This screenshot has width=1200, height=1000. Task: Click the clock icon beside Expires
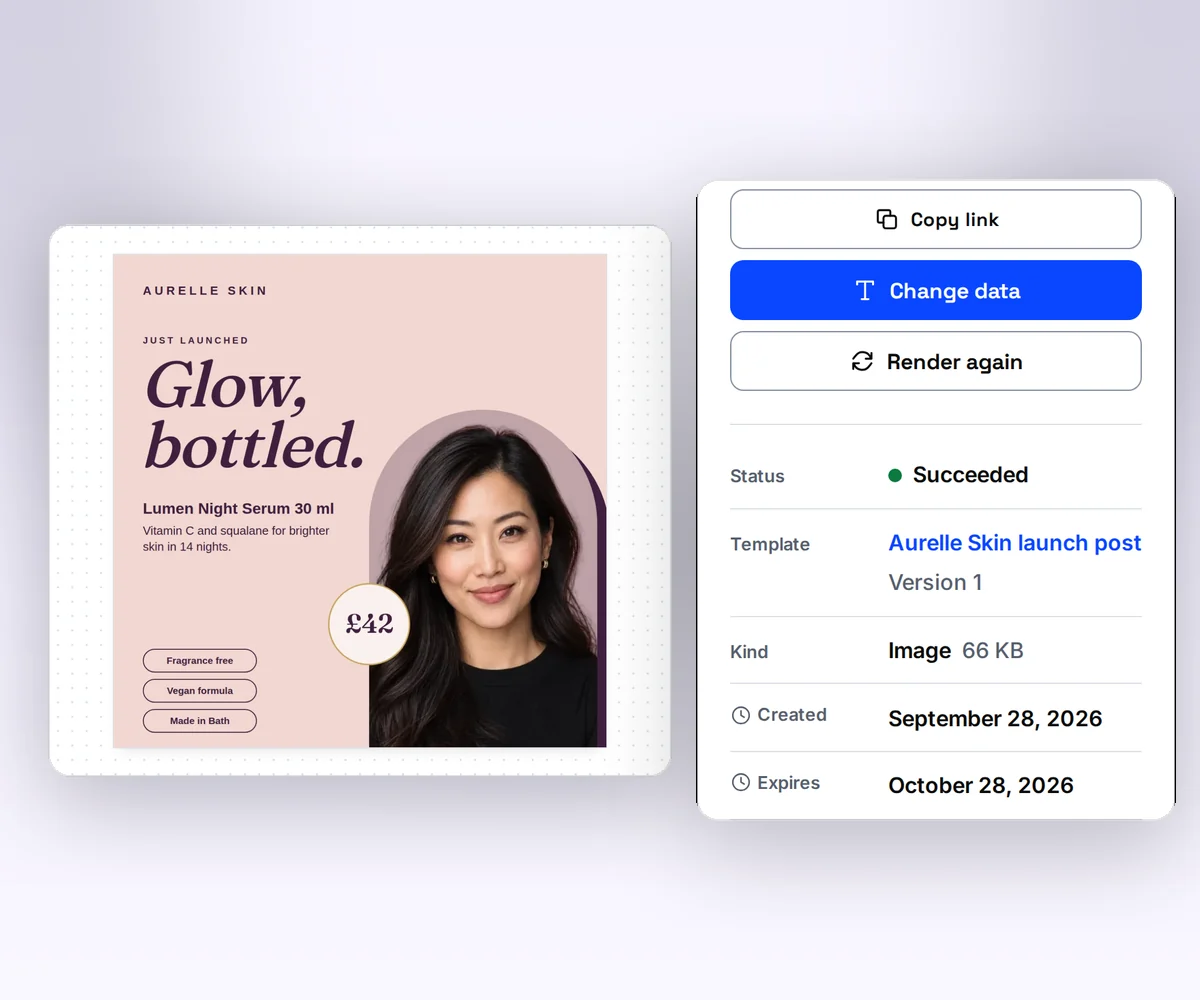pyautogui.click(x=741, y=783)
